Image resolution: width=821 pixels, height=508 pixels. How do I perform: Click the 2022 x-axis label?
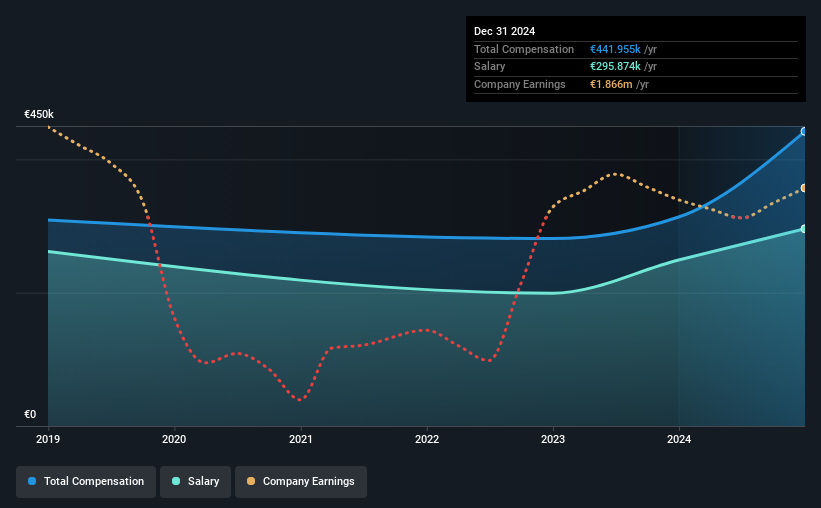pyautogui.click(x=427, y=439)
